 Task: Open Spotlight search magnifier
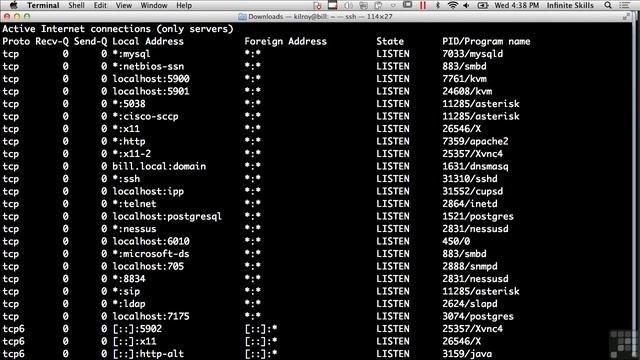[608, 5]
